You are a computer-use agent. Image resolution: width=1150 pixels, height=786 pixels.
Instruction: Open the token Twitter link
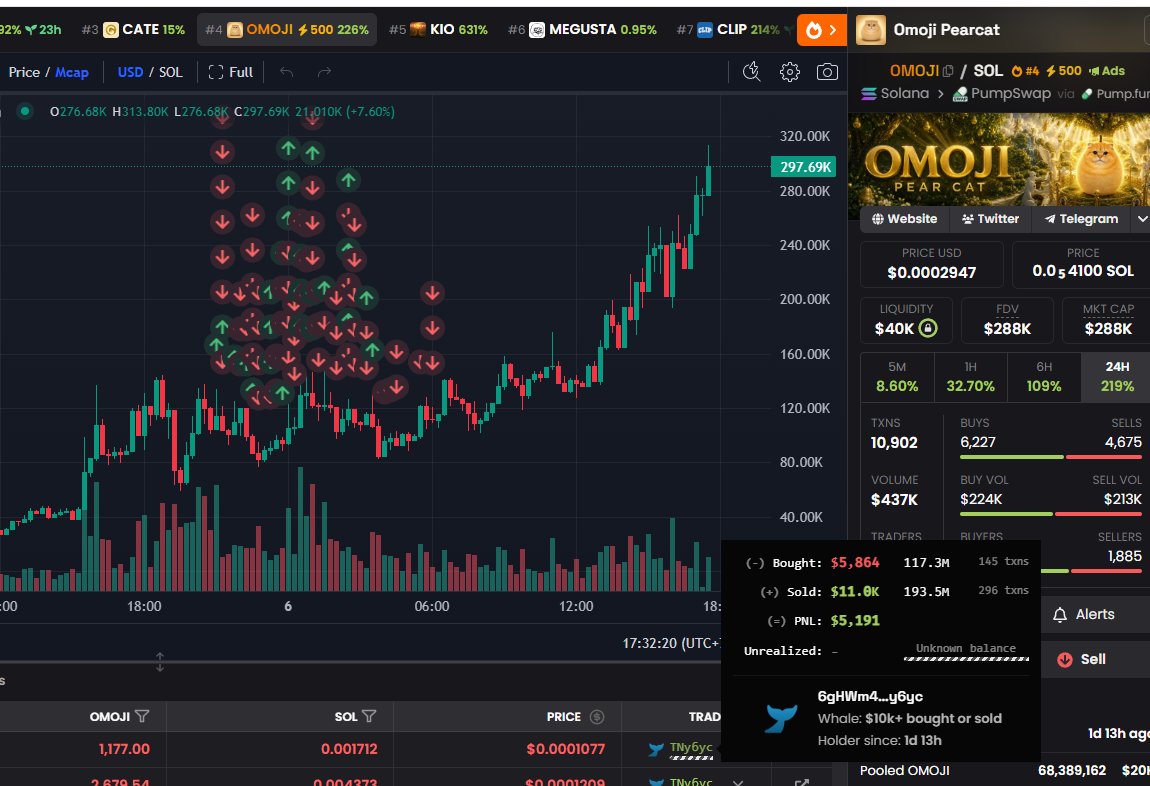[990, 218]
